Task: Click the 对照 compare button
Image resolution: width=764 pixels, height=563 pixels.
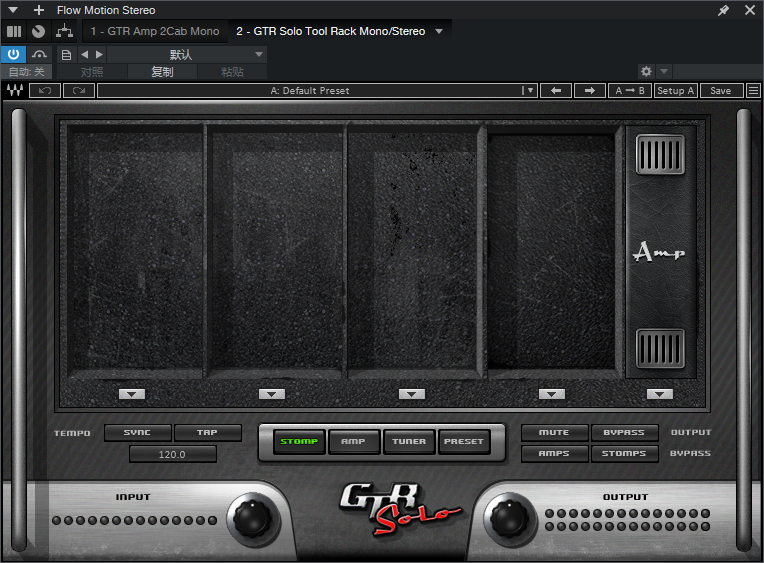Action: (92, 72)
